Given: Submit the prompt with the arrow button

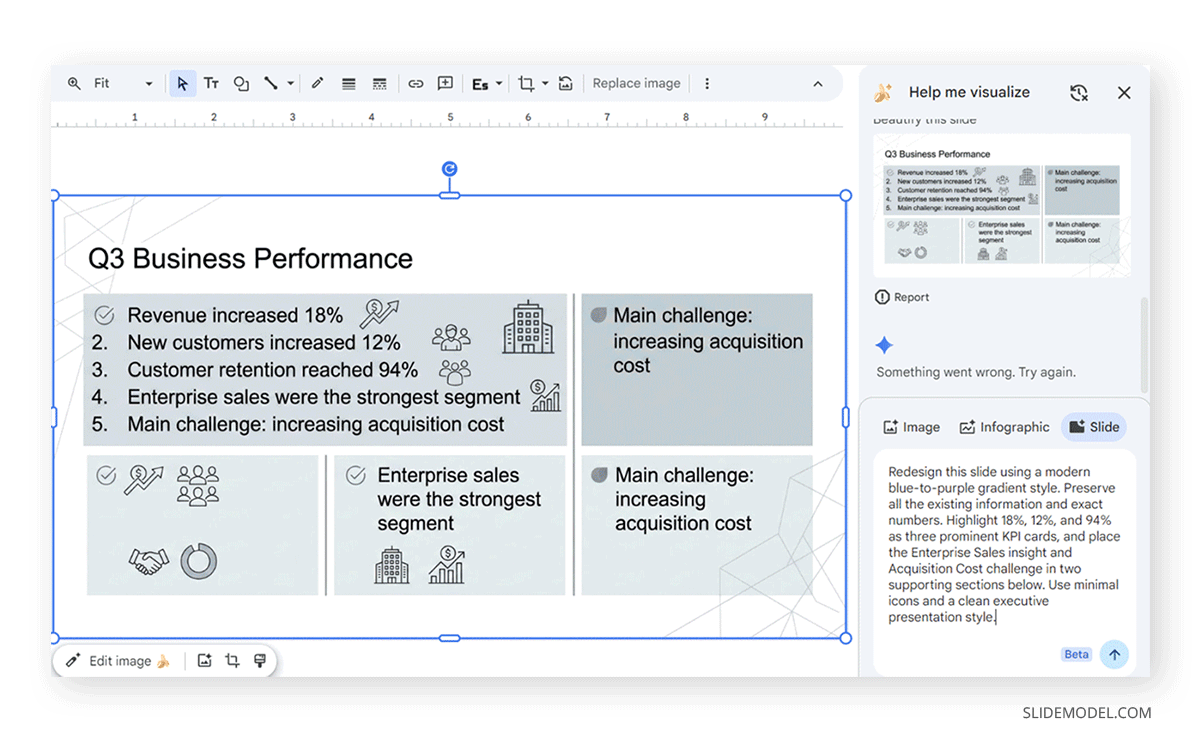Looking at the screenshot, I should tap(1114, 655).
